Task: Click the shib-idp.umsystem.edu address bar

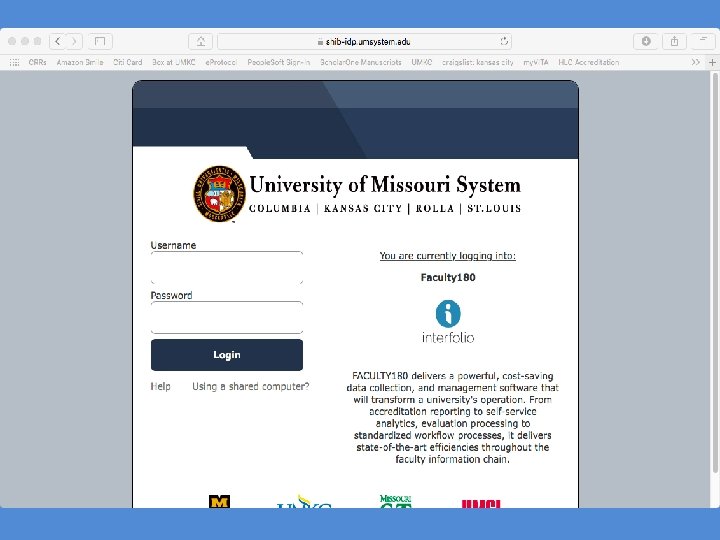Action: point(364,41)
